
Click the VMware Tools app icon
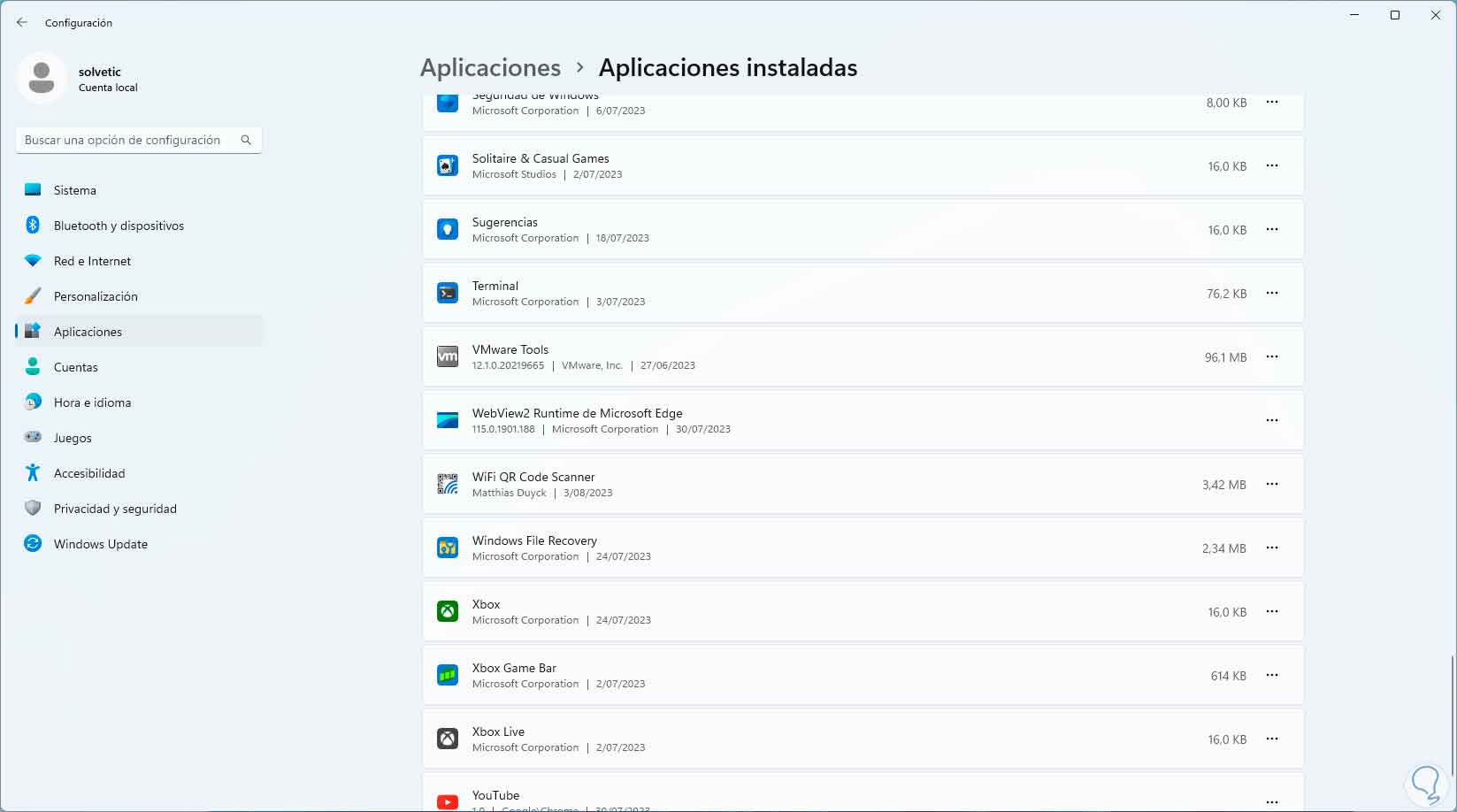[x=448, y=356]
